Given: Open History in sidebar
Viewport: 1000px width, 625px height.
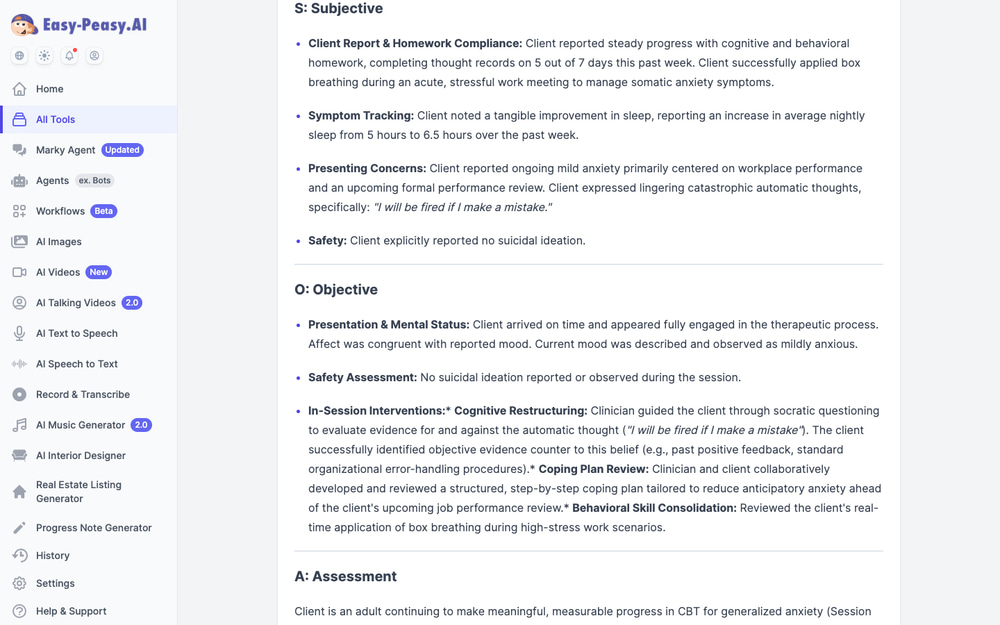Looking at the screenshot, I should point(89,555).
